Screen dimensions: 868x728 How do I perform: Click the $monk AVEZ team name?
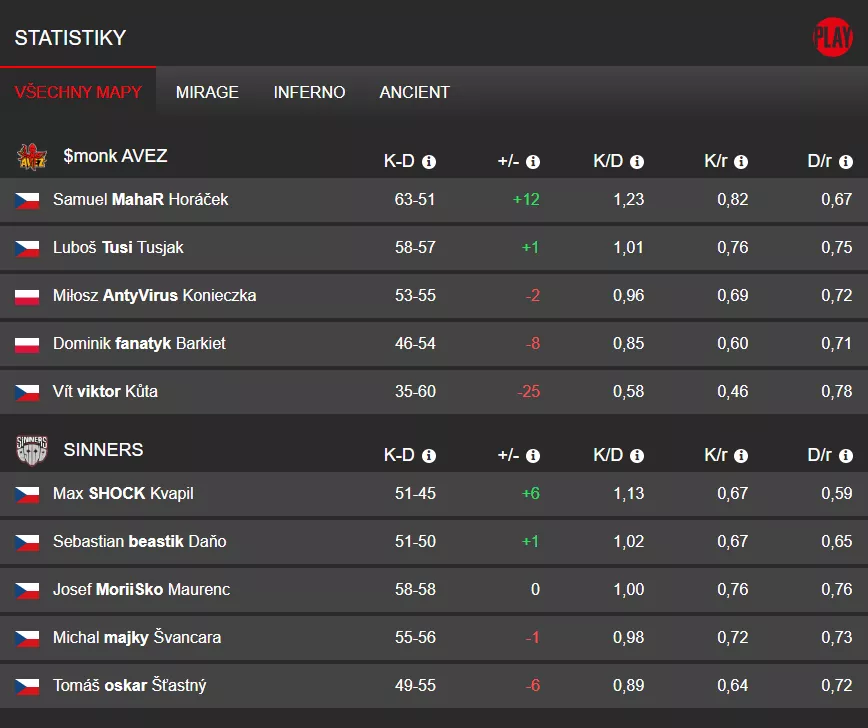coord(115,156)
